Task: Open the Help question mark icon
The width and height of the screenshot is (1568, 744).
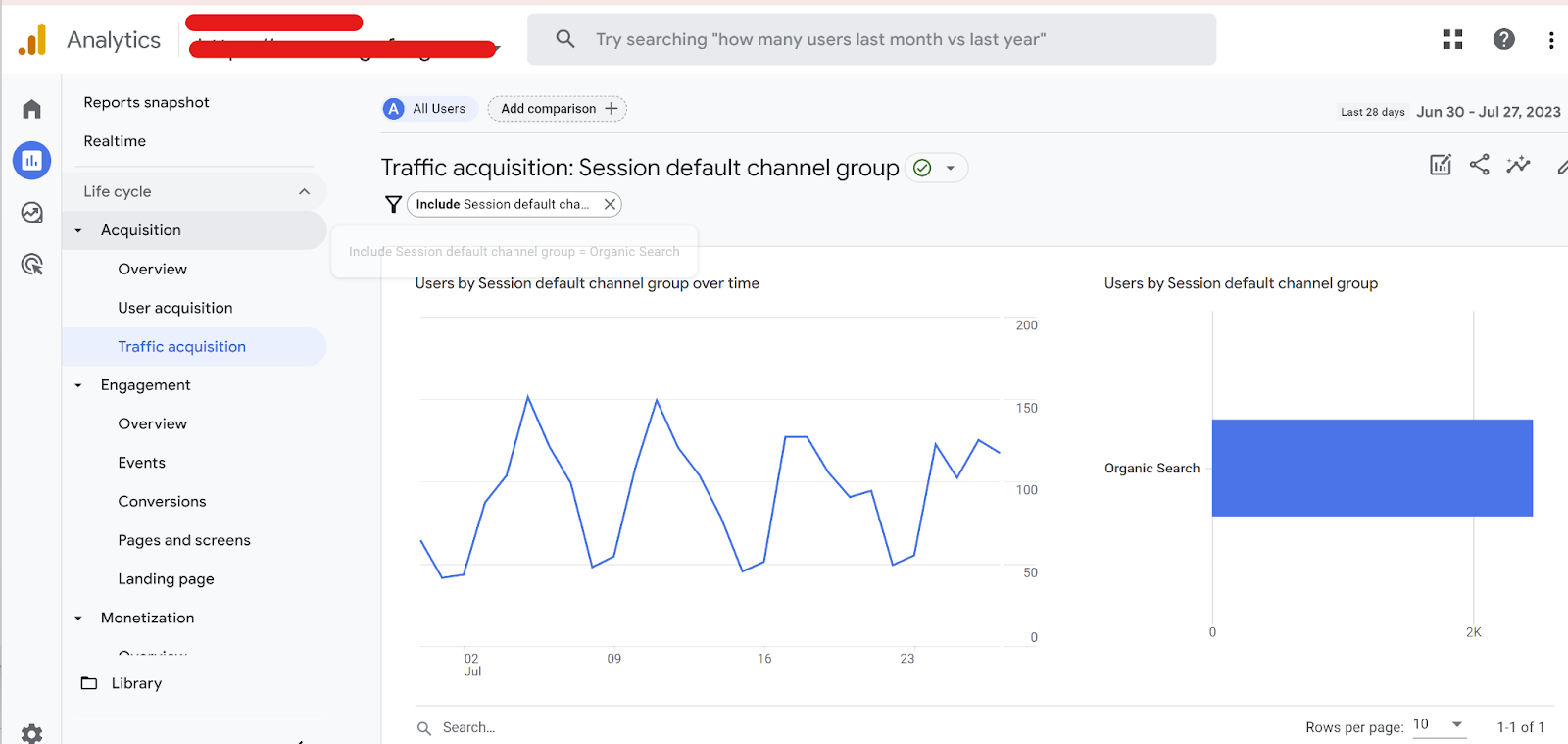Action: 1503,39
